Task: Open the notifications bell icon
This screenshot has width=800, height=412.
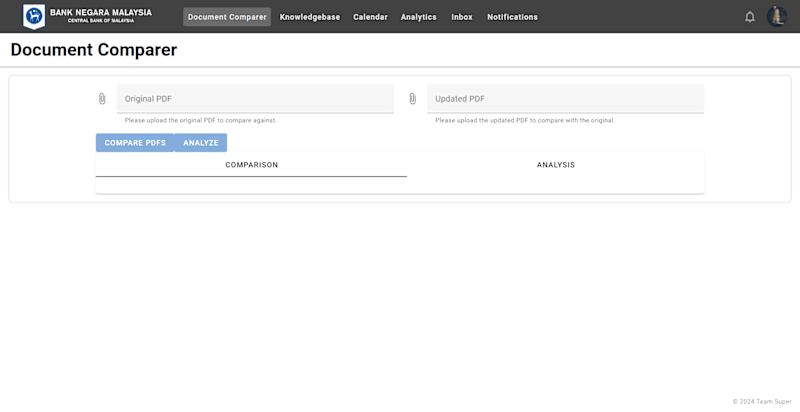Action: coord(749,17)
